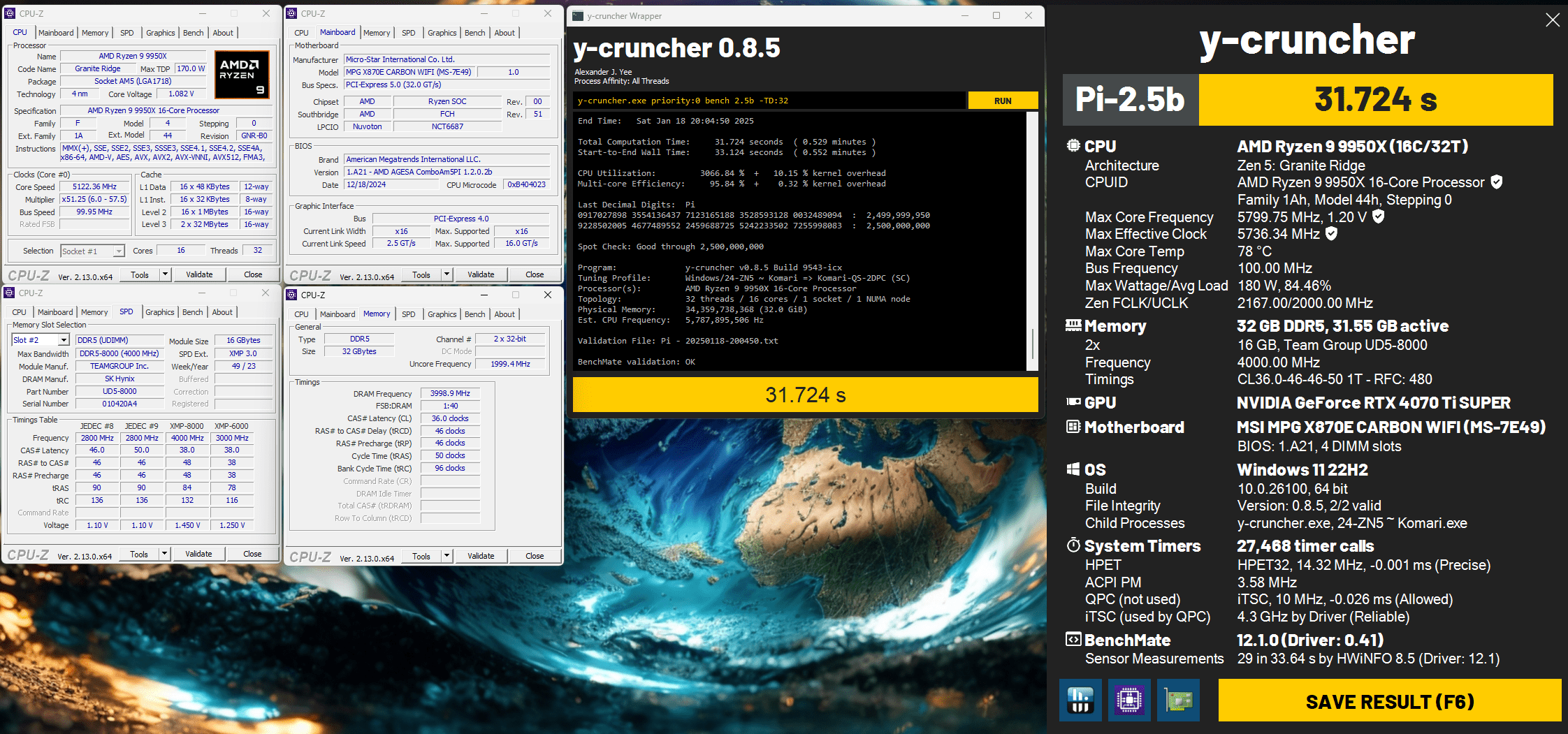1568x734 pixels.
Task: Click Close button in processor CPU-Z window
Action: coord(253,274)
